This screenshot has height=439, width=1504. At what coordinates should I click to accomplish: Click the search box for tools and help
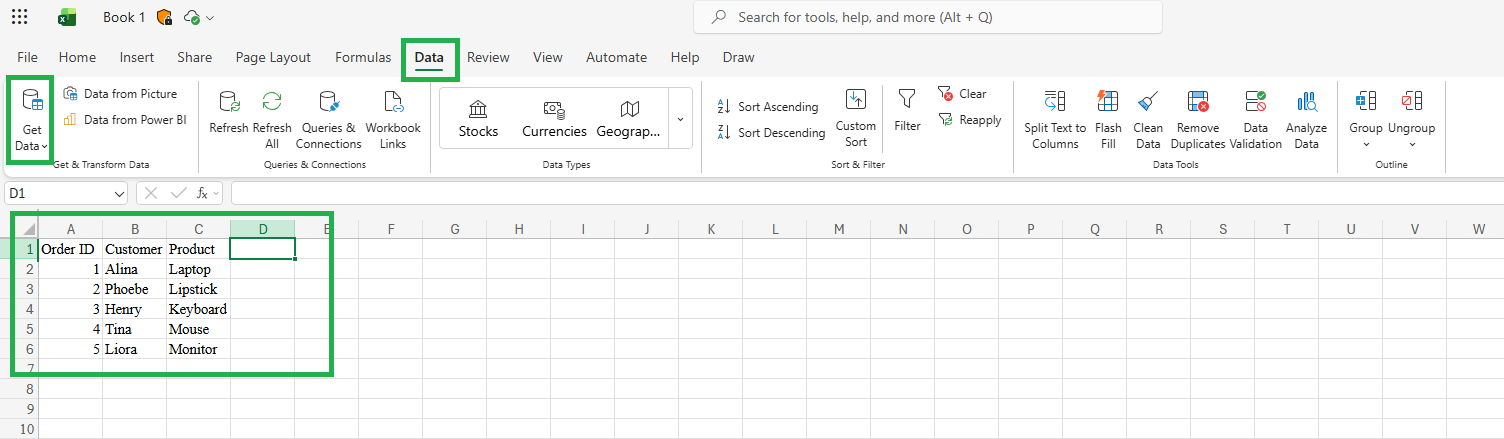(x=928, y=17)
